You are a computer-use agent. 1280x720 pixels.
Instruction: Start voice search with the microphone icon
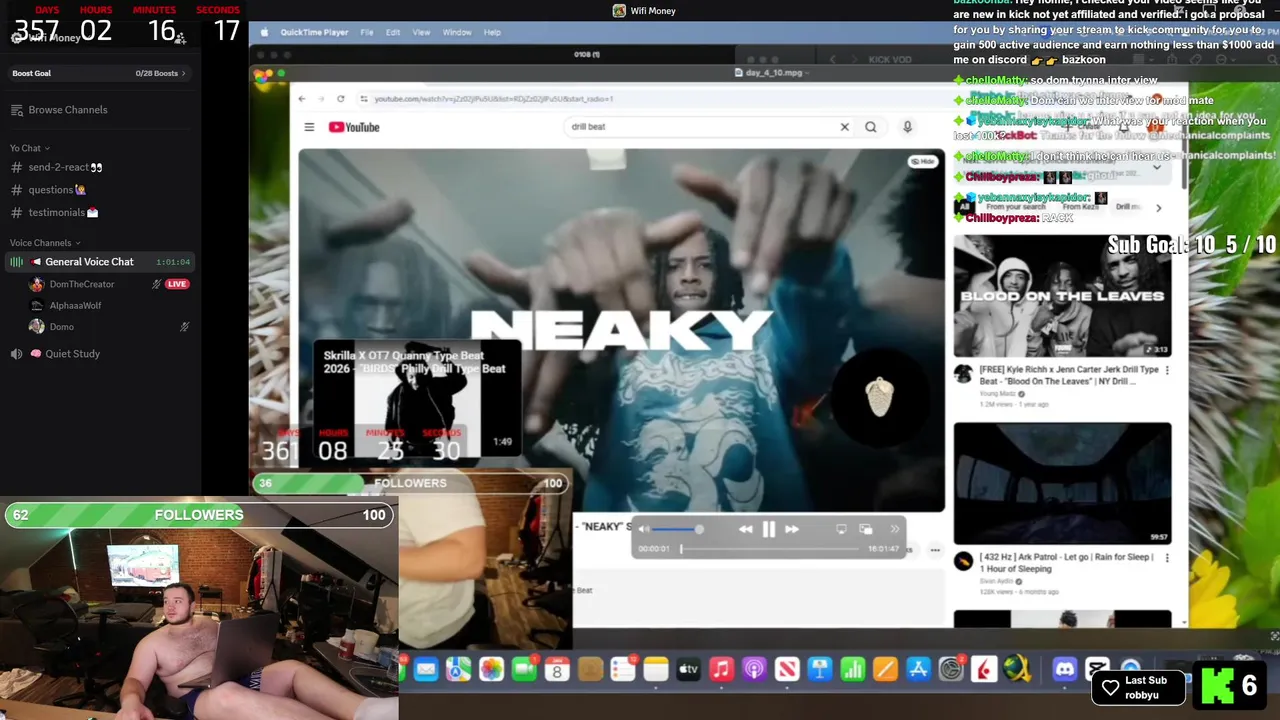click(x=907, y=127)
